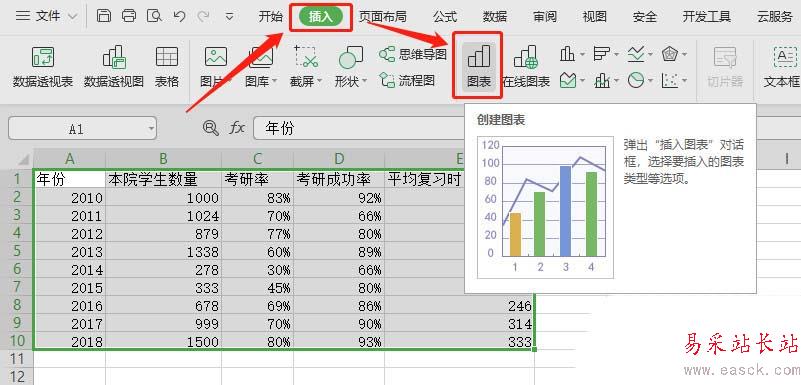This screenshot has width=801, height=385.
Task: Click the 表格 table button
Action: [x=167, y=66]
